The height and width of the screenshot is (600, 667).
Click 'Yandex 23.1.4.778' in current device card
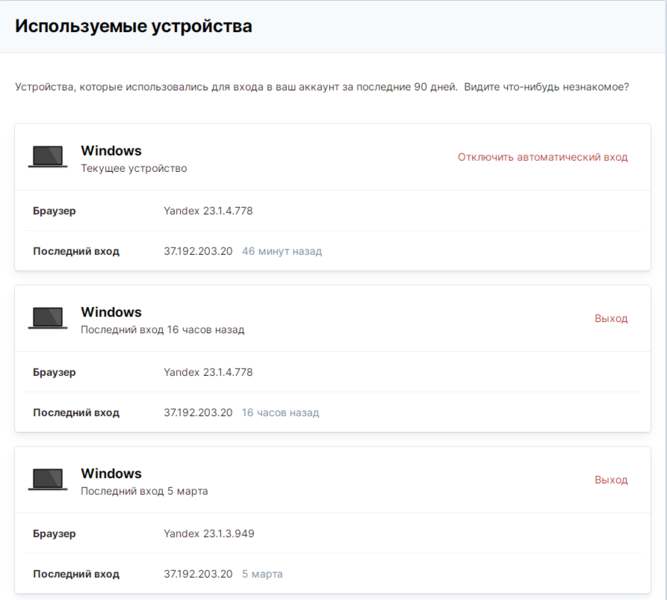pyautogui.click(x=208, y=211)
